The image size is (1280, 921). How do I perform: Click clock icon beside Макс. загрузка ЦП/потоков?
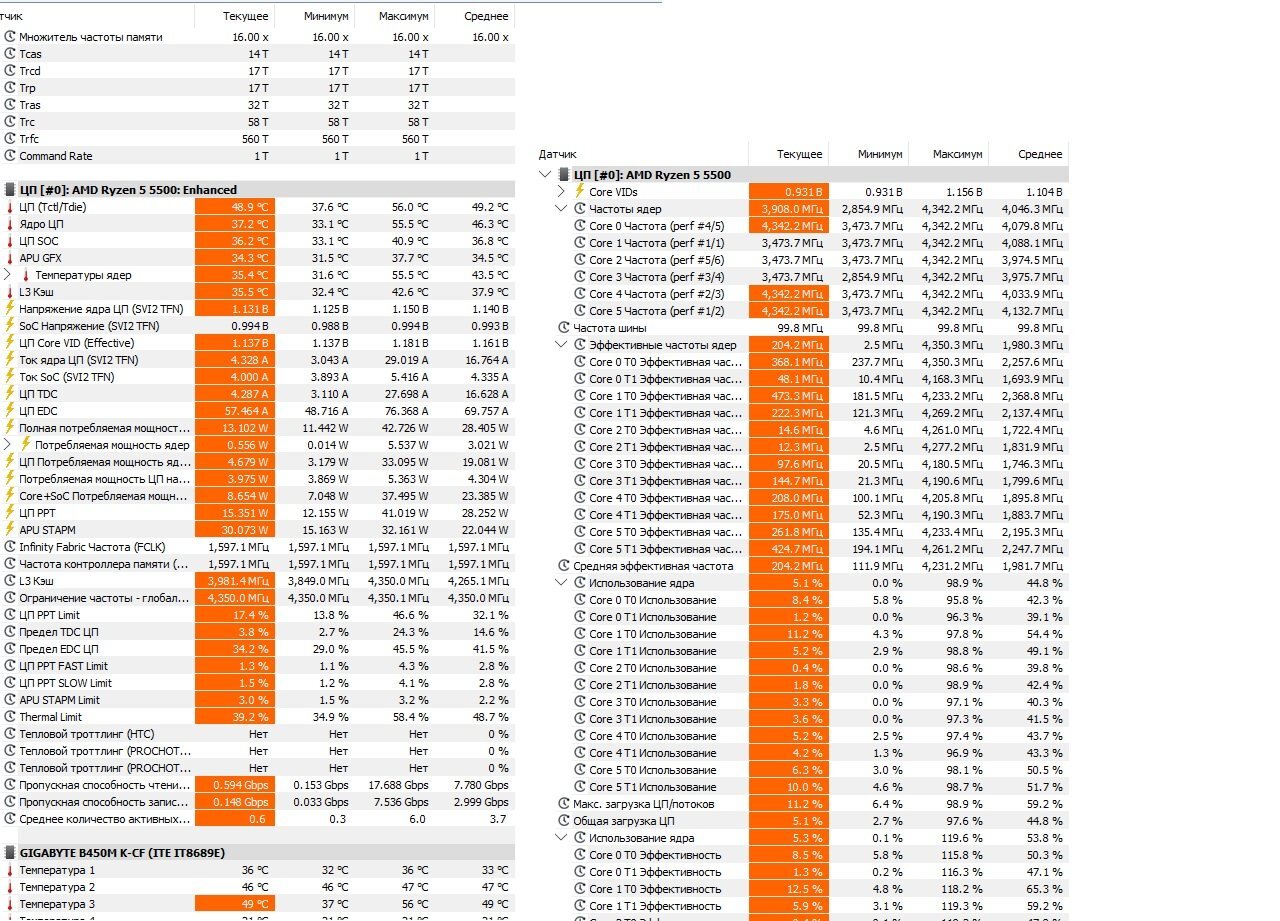[x=564, y=804]
